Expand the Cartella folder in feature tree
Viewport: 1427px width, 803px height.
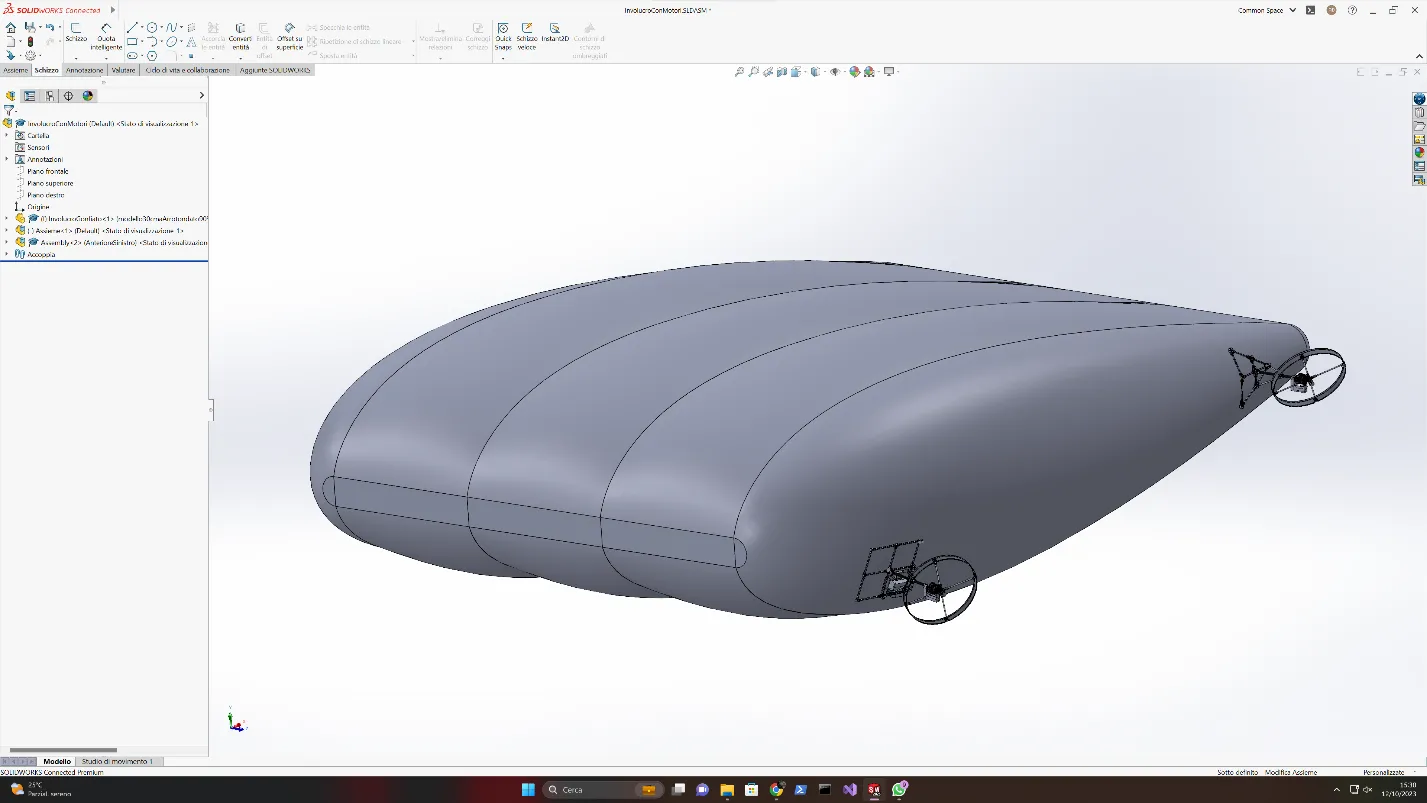(6, 135)
